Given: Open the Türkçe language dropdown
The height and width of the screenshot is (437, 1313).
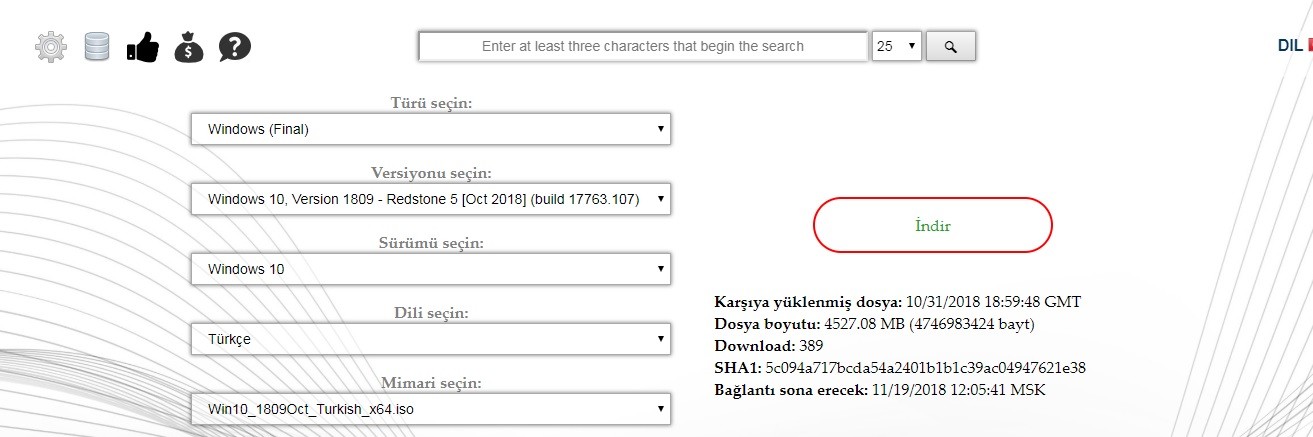Looking at the screenshot, I should coord(431,339).
